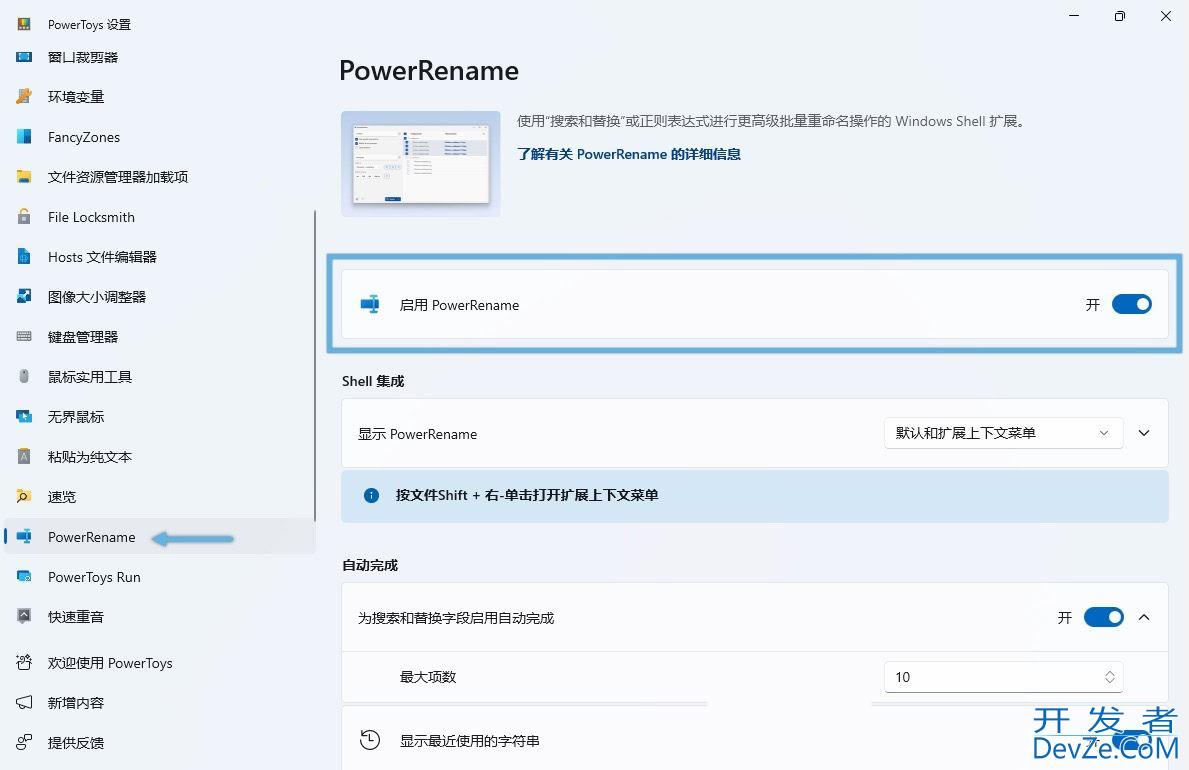The width and height of the screenshot is (1189, 770).
Task: Click the info icon in Shift tip bar
Action: coord(372,495)
